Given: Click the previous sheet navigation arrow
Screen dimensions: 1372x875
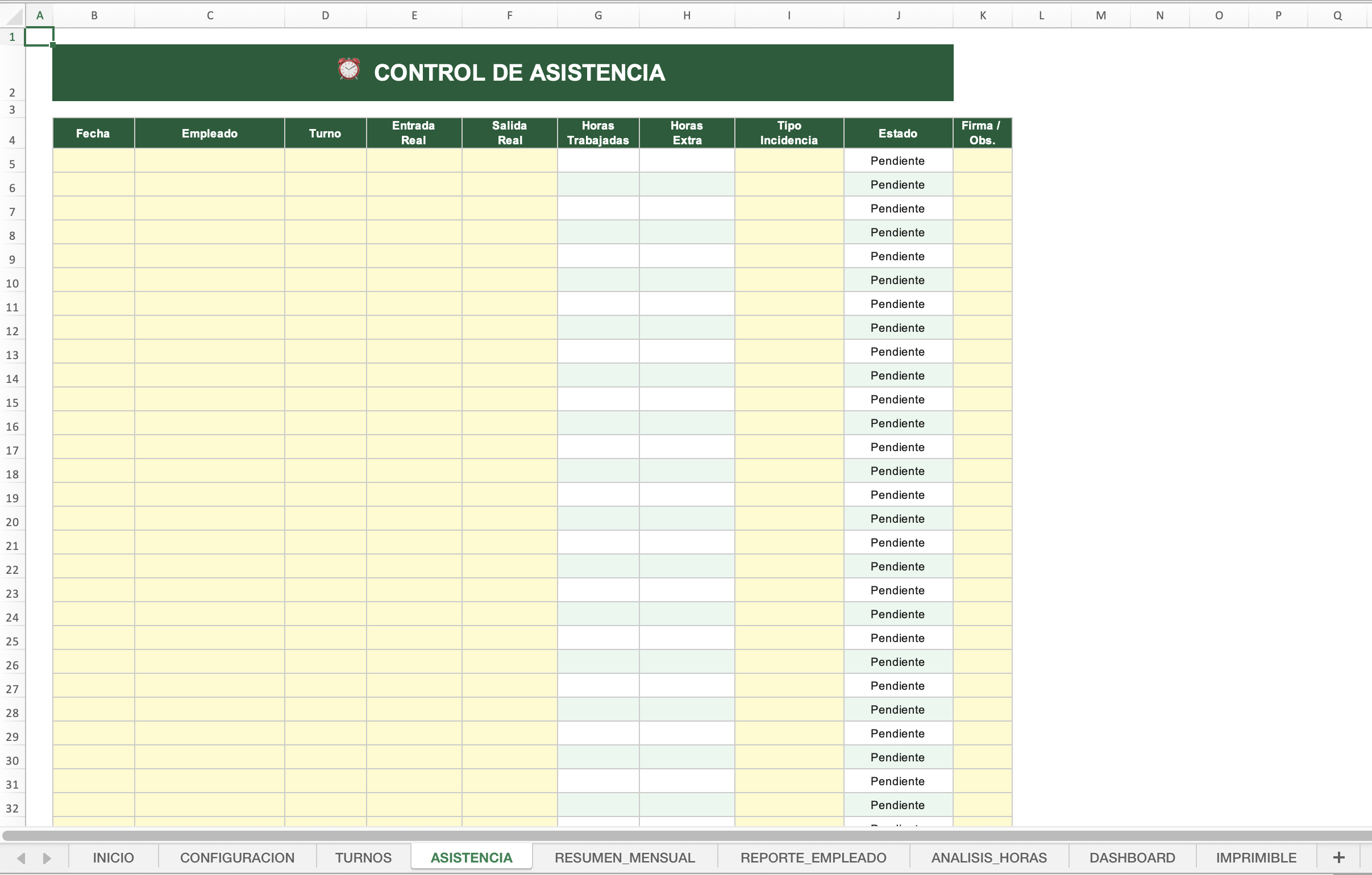Looking at the screenshot, I should (21, 858).
